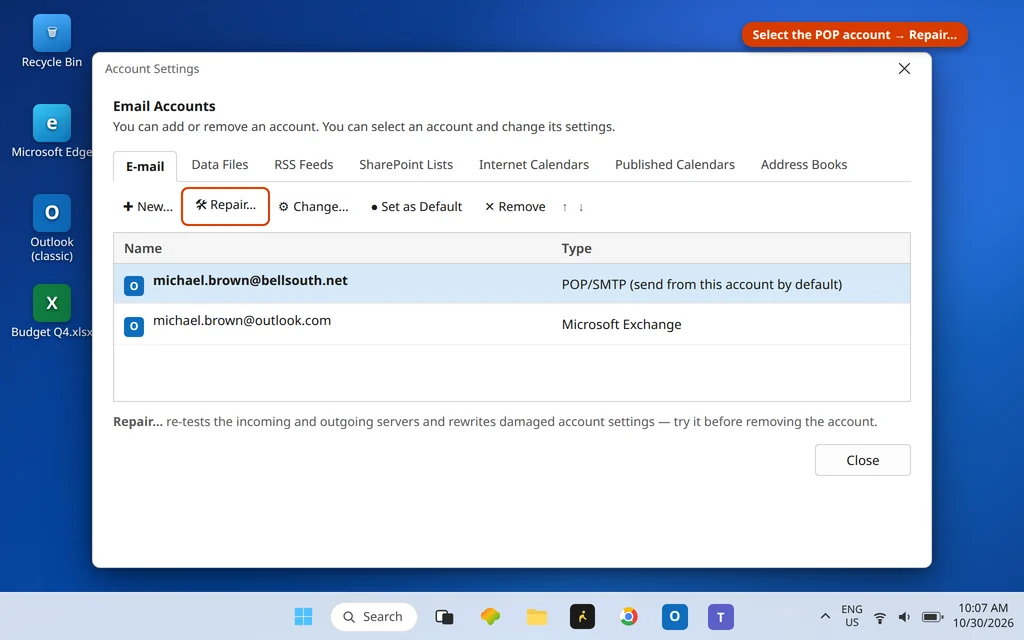This screenshot has width=1024, height=640.
Task: Click the bellsouth.net account icon
Action: (x=134, y=285)
